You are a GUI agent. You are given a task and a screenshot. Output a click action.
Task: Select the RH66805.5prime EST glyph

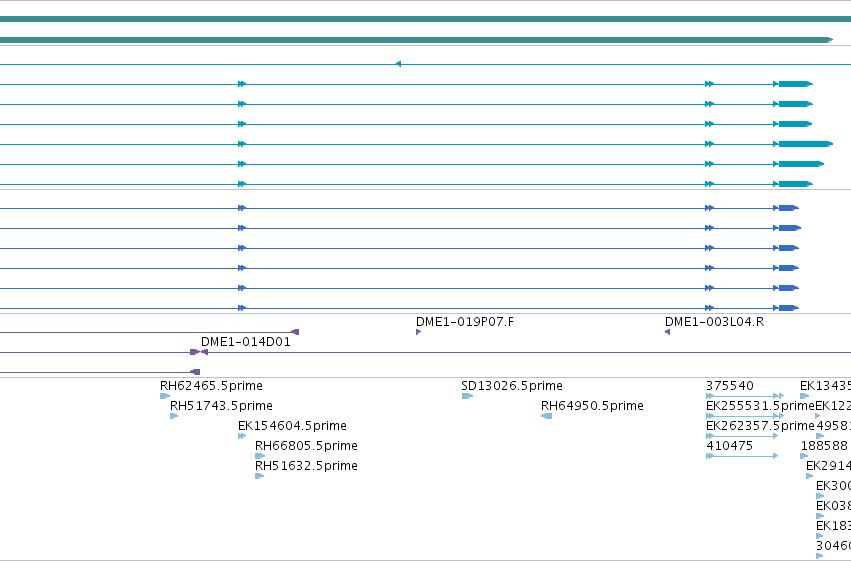tap(260, 456)
